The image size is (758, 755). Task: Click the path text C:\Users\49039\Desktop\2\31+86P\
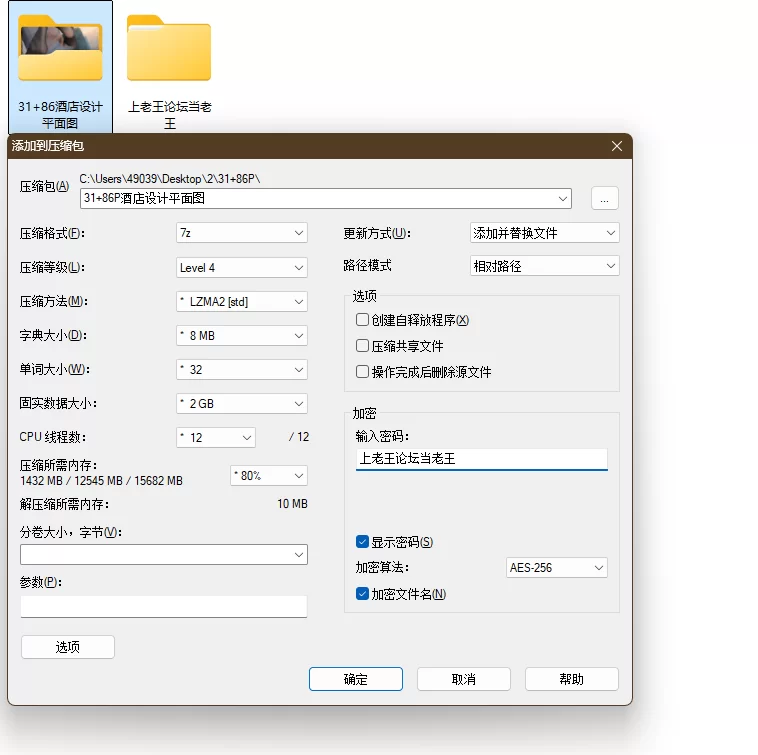(x=170, y=179)
